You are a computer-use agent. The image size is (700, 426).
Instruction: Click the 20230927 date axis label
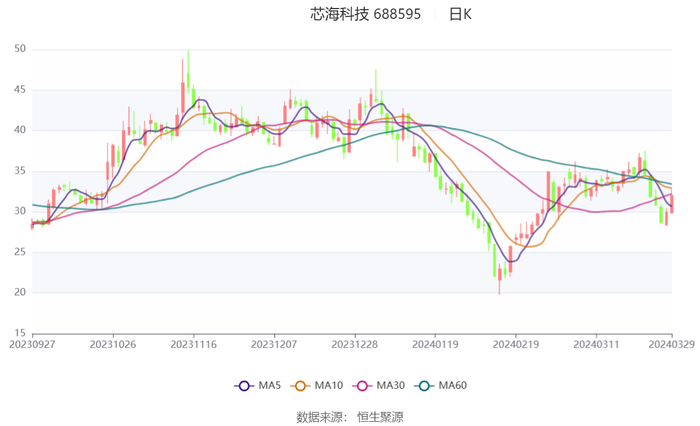[32, 345]
